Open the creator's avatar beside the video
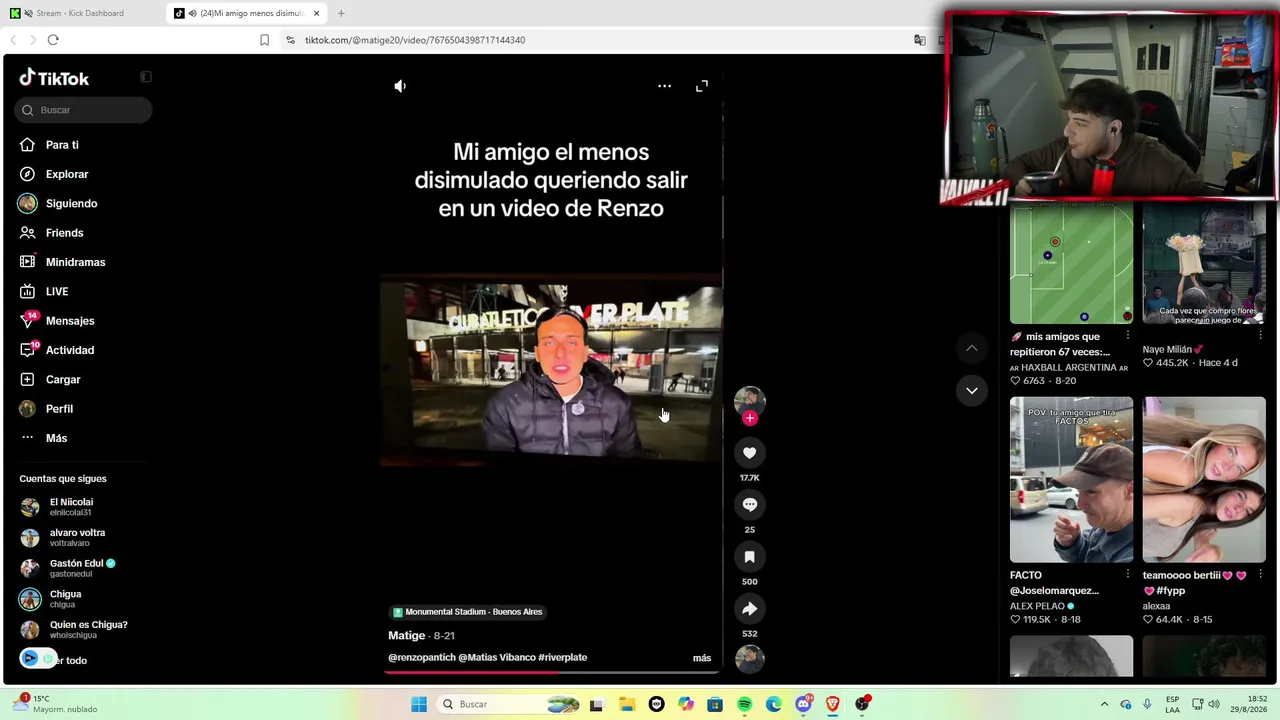 [749, 401]
